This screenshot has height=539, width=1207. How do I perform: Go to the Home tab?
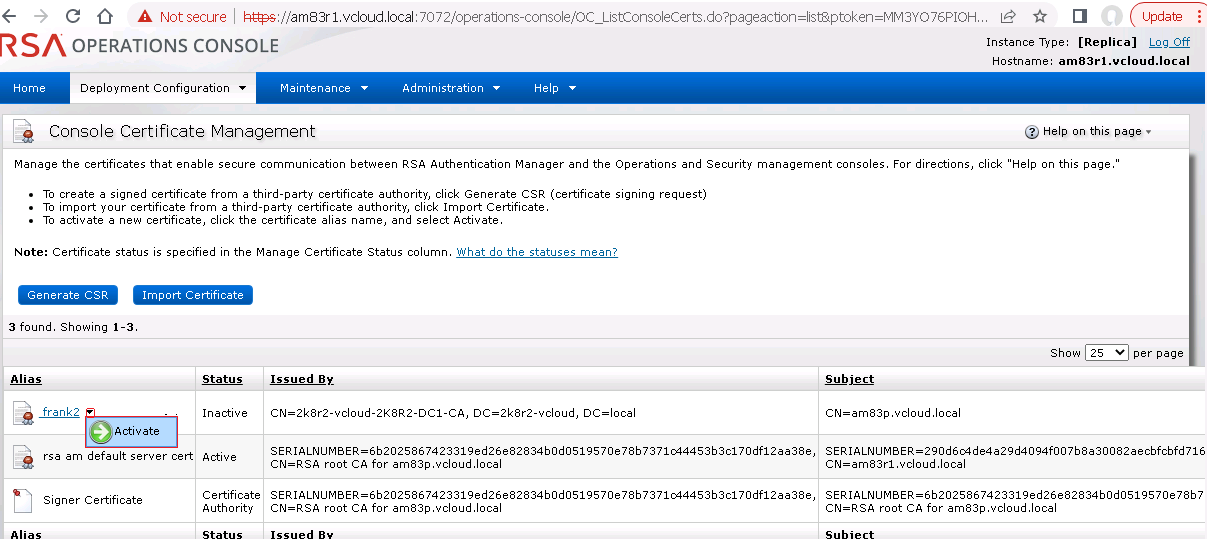29,88
